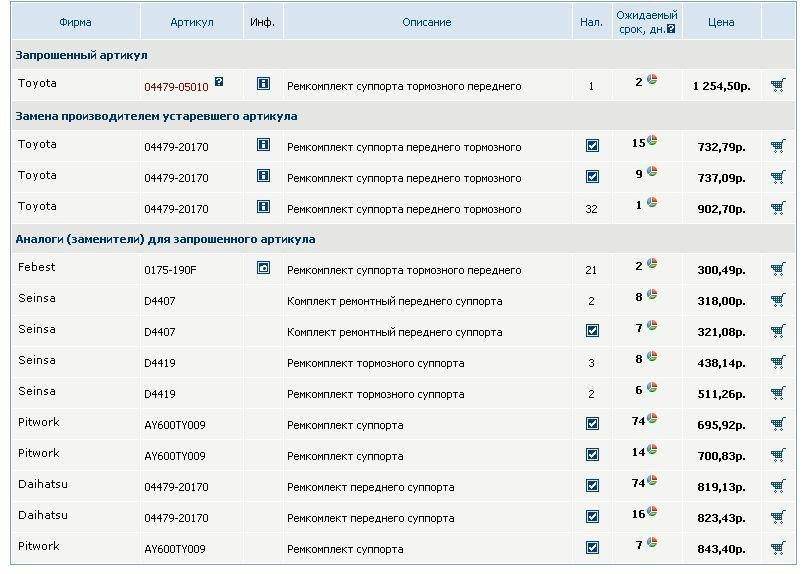
Task: Click the availability checkmark on the 737,09р. row
Action: click(592, 177)
